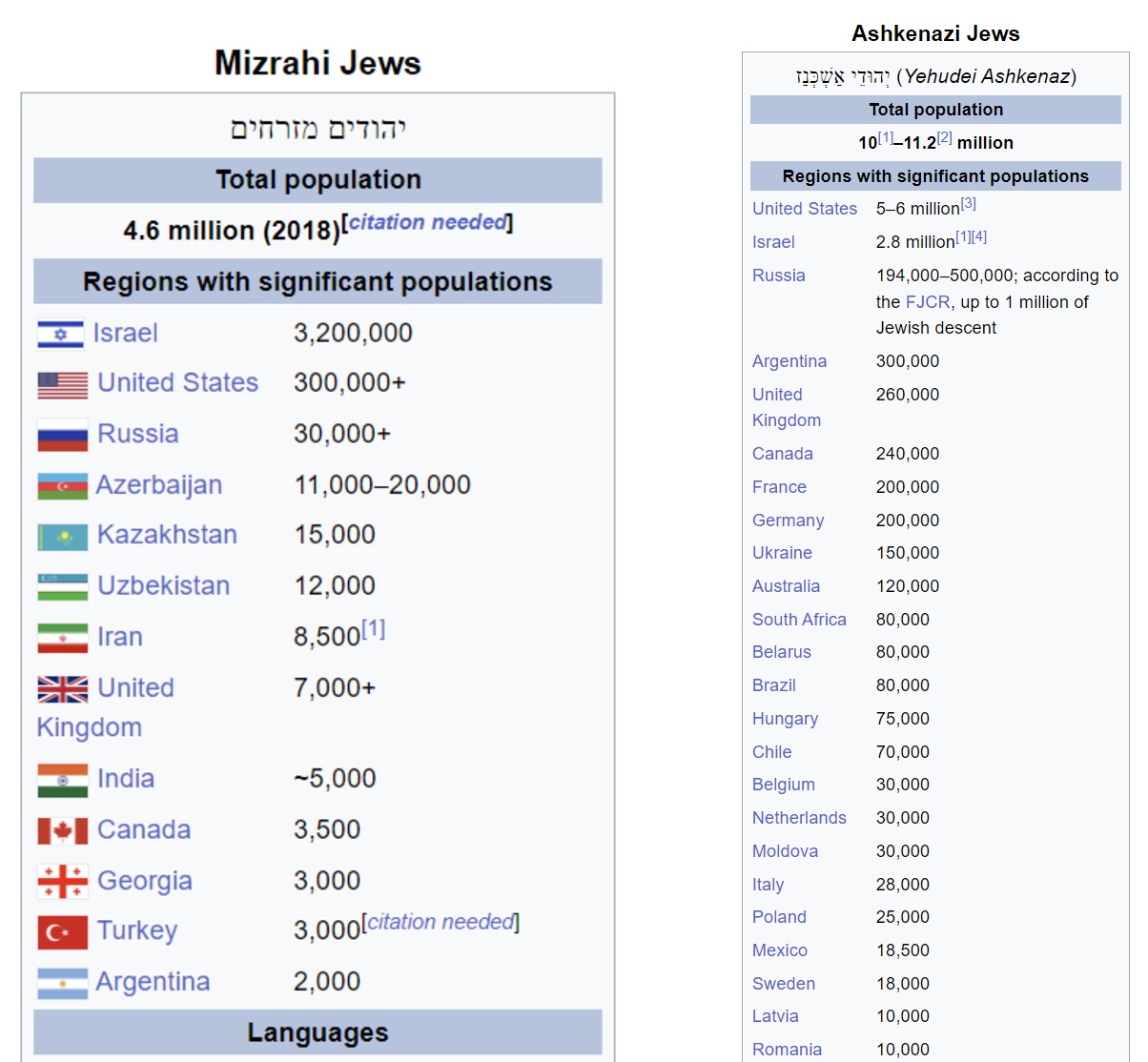
Task: Click citation needed next to Turkey's 3,000
Action: (x=441, y=922)
